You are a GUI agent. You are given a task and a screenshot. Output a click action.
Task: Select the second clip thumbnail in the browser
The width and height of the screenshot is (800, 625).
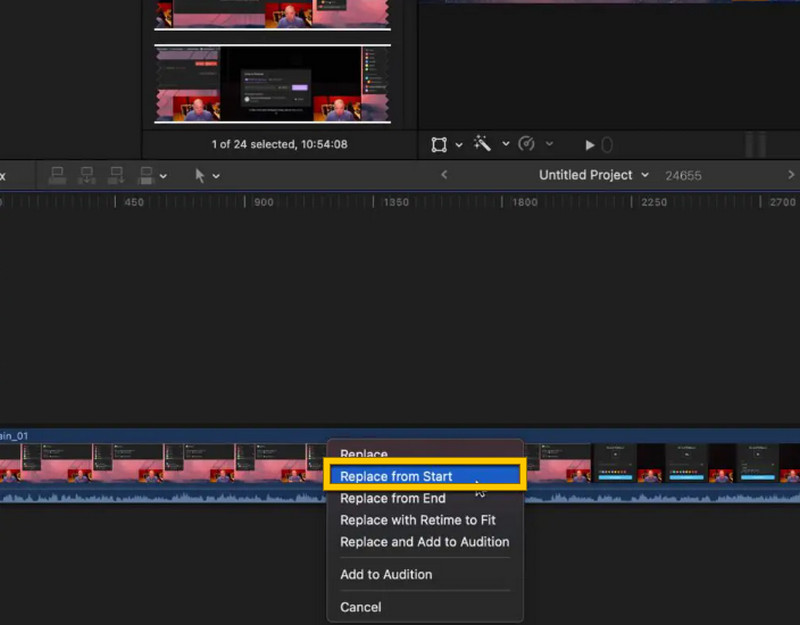(273, 85)
